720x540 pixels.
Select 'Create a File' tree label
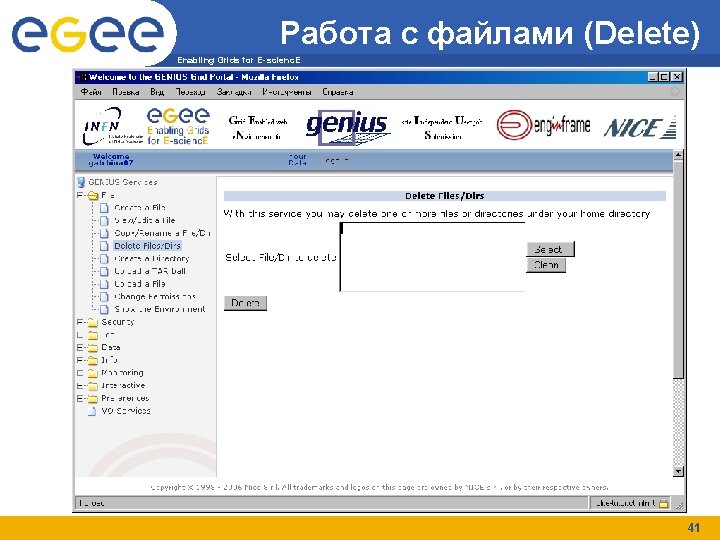pyautogui.click(x=140, y=208)
